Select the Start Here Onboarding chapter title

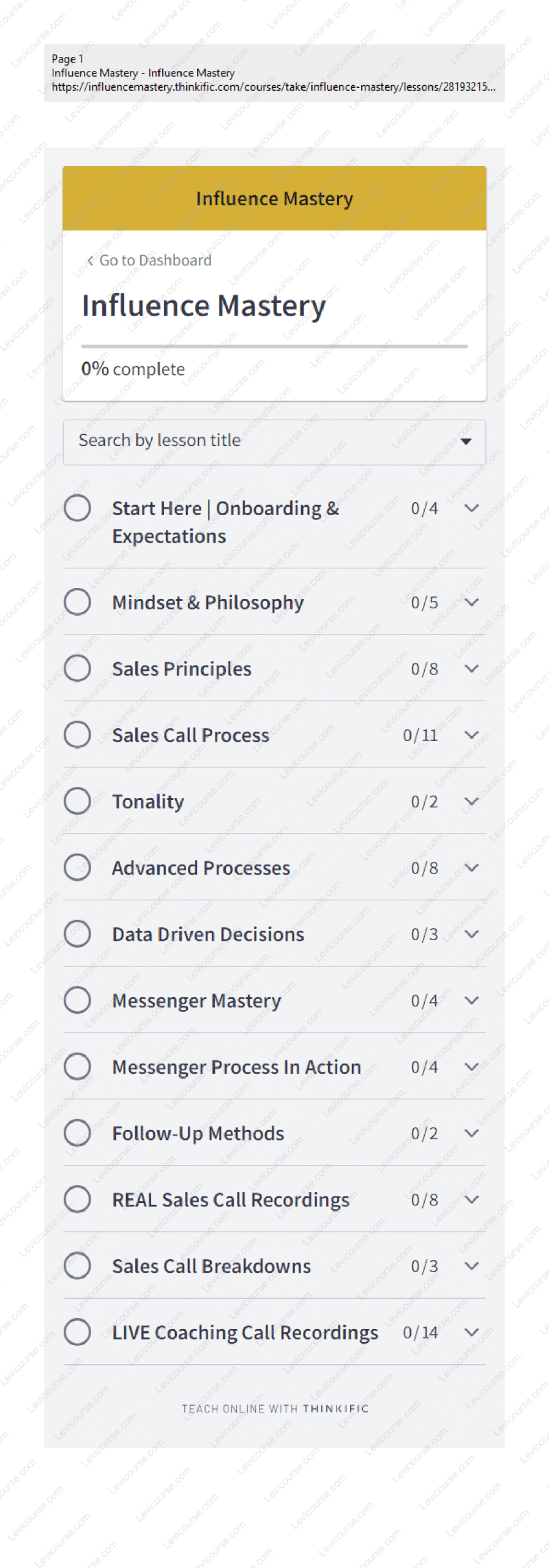coord(225,522)
